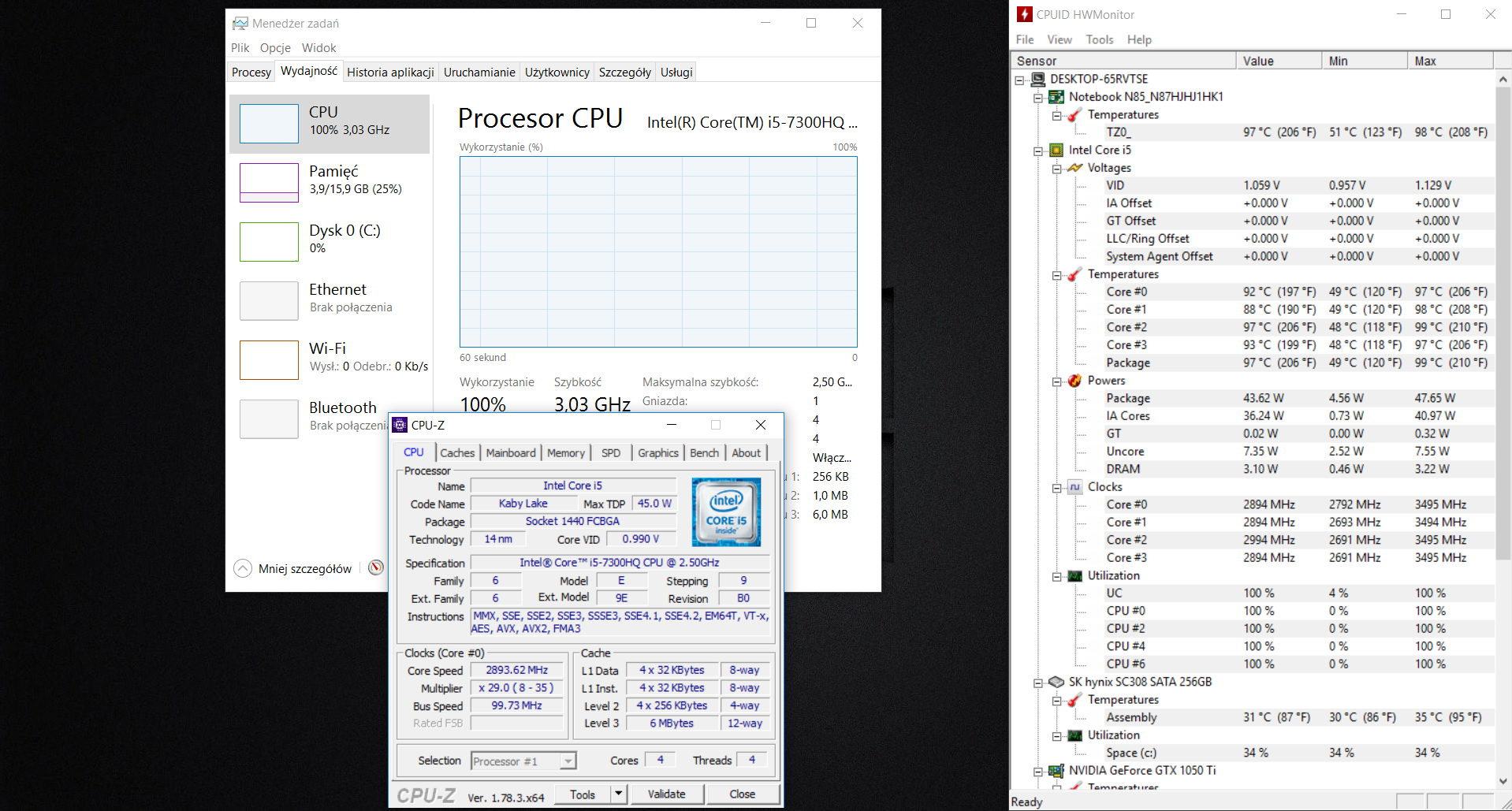
Task: Open the Graphics tab in CPU-Z
Action: pos(658,453)
